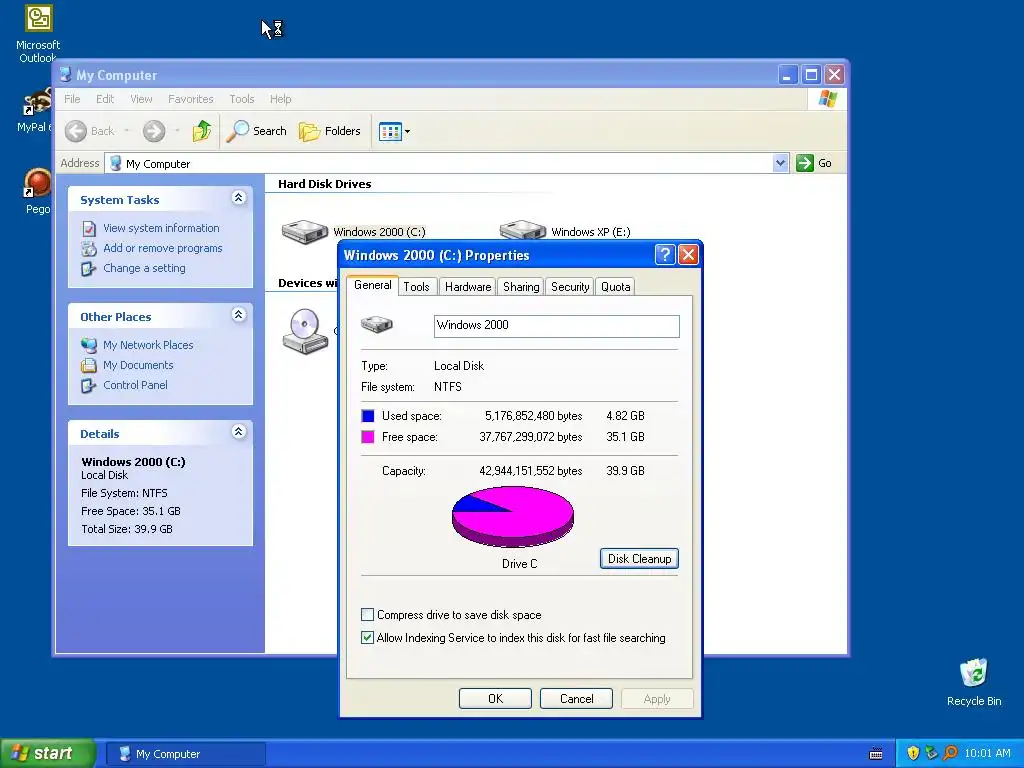The width and height of the screenshot is (1024, 768).
Task: Click the Drive C pie chart
Action: [513, 517]
